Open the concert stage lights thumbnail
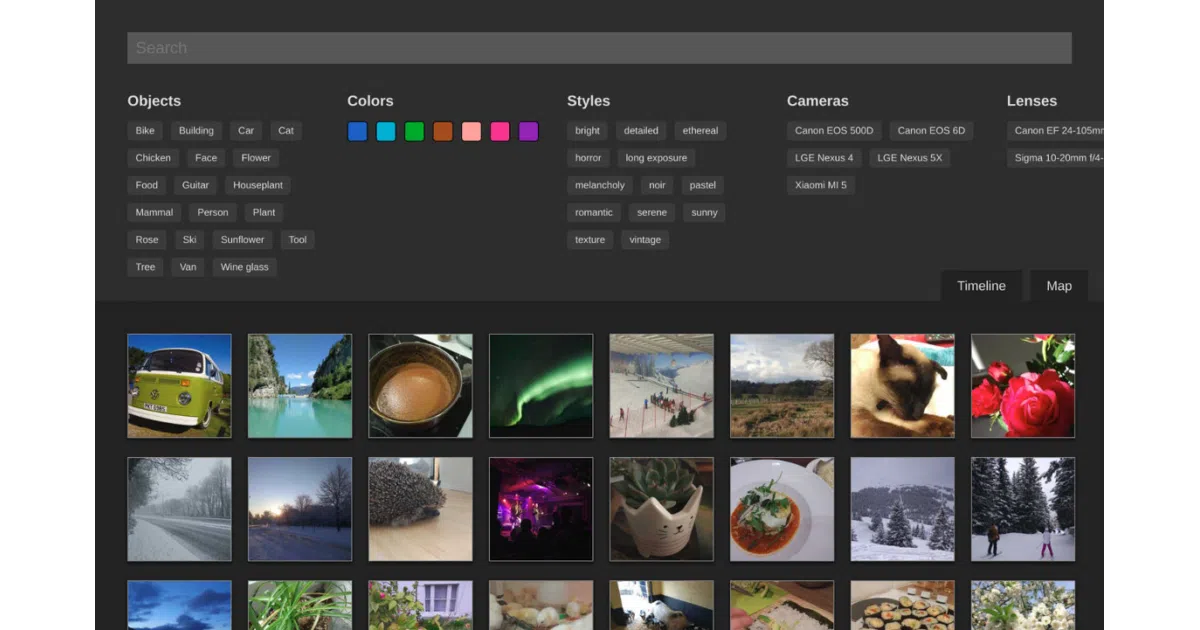 coord(541,509)
